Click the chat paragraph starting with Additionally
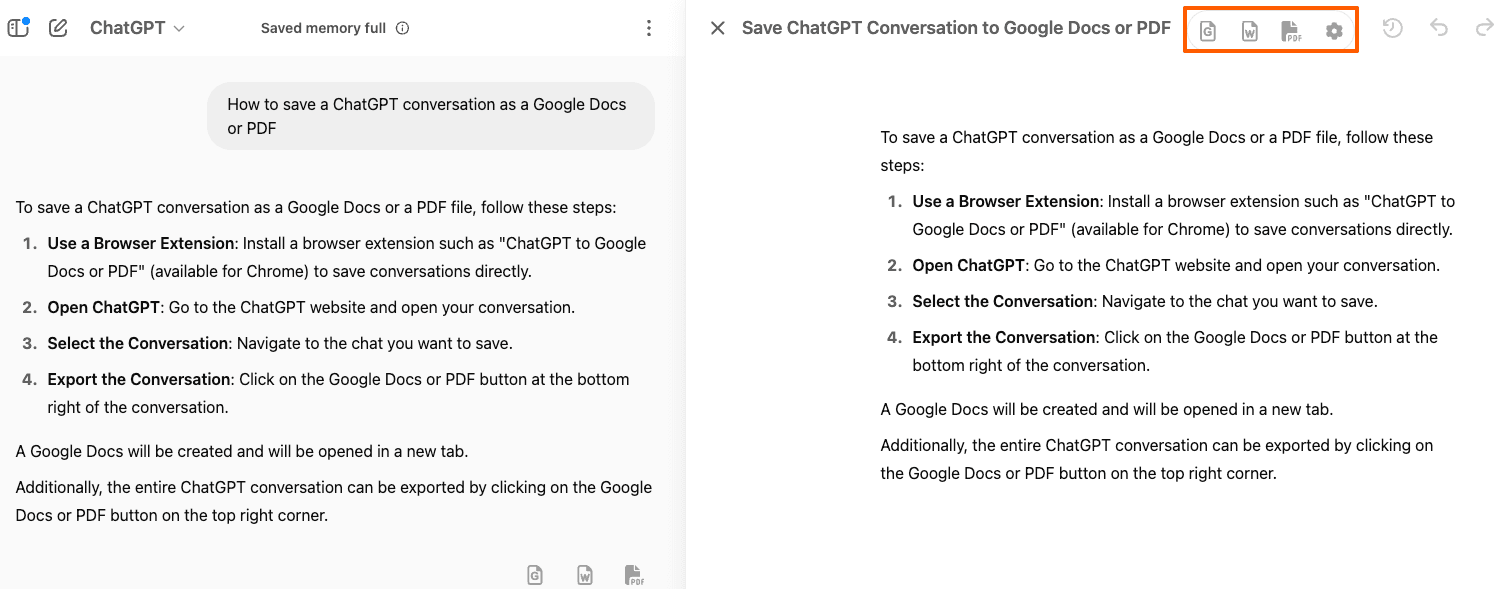 pos(334,501)
